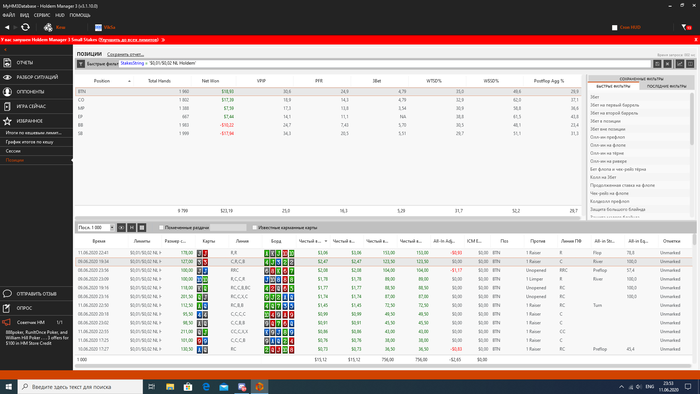This screenshot has width=700, height=394.
Task: Click the speech bubble Отправить отзыв icon
Action: [x=7, y=294]
